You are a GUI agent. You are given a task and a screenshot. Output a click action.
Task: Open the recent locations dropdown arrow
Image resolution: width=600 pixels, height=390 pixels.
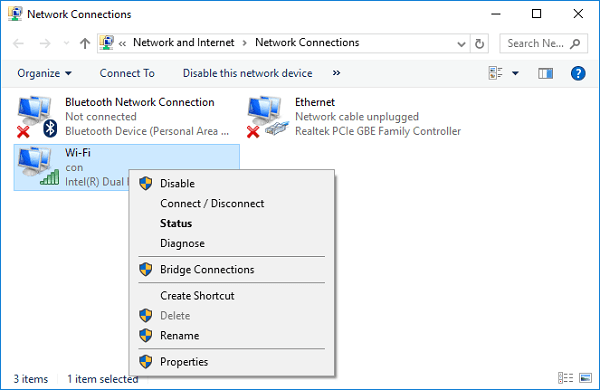(66, 43)
